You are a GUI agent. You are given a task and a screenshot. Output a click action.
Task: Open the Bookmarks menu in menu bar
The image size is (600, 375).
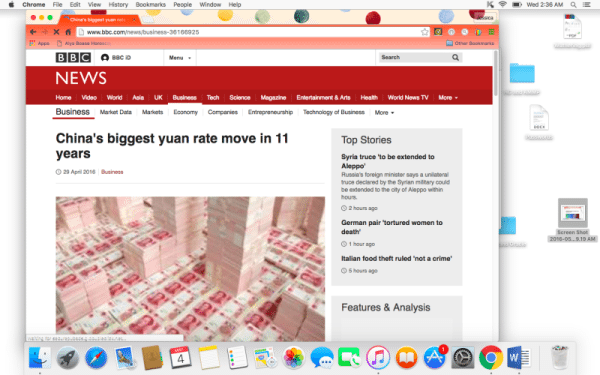pos(151,5)
